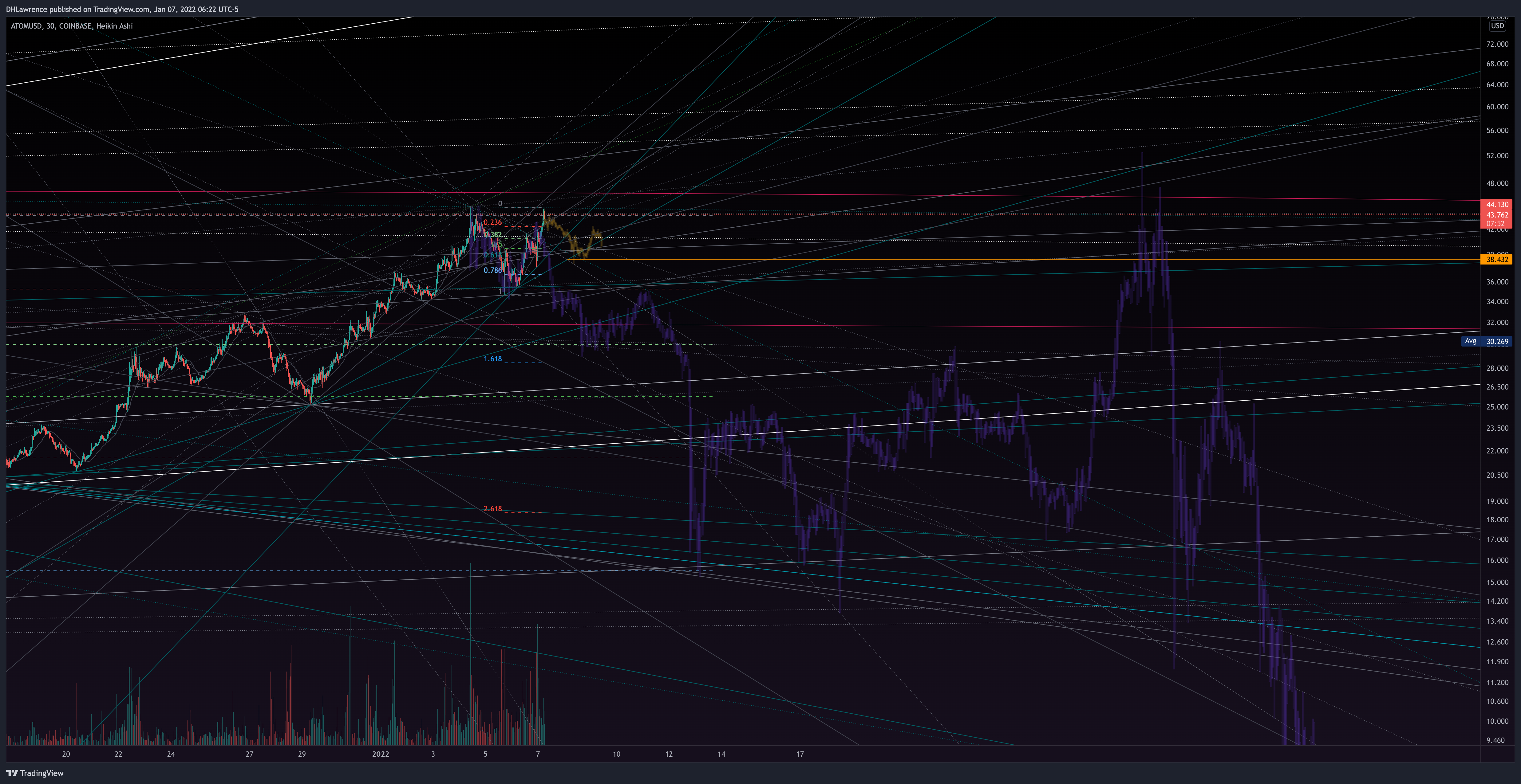
Task: Click date 22 on the time axis
Action: 118,754
